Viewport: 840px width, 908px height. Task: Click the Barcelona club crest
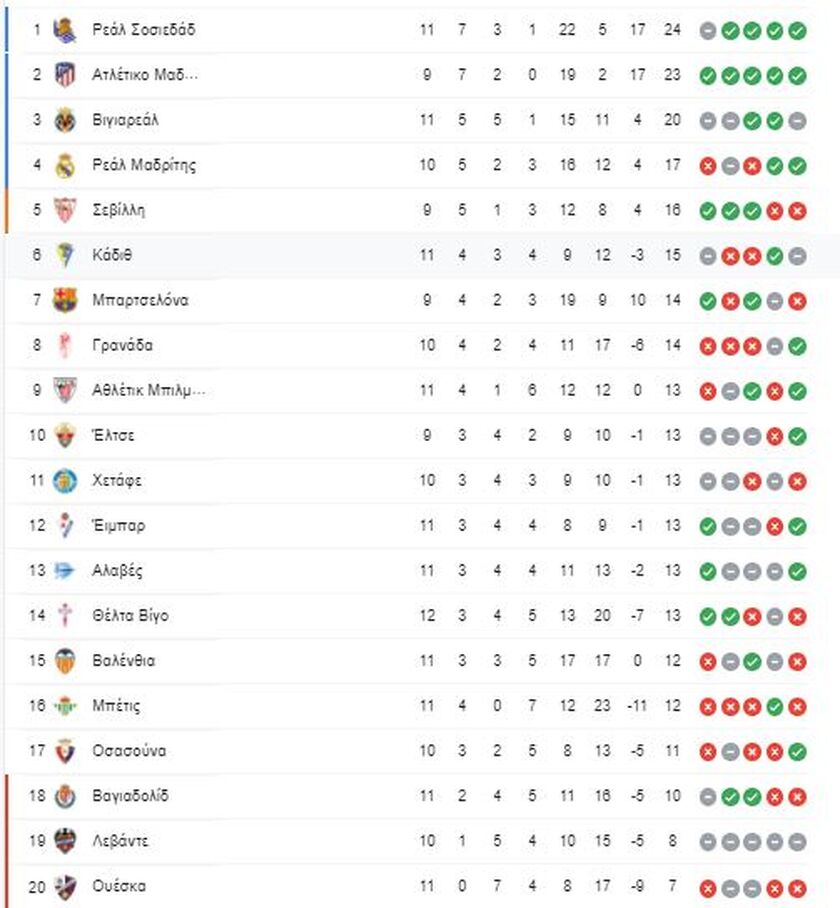(x=65, y=301)
